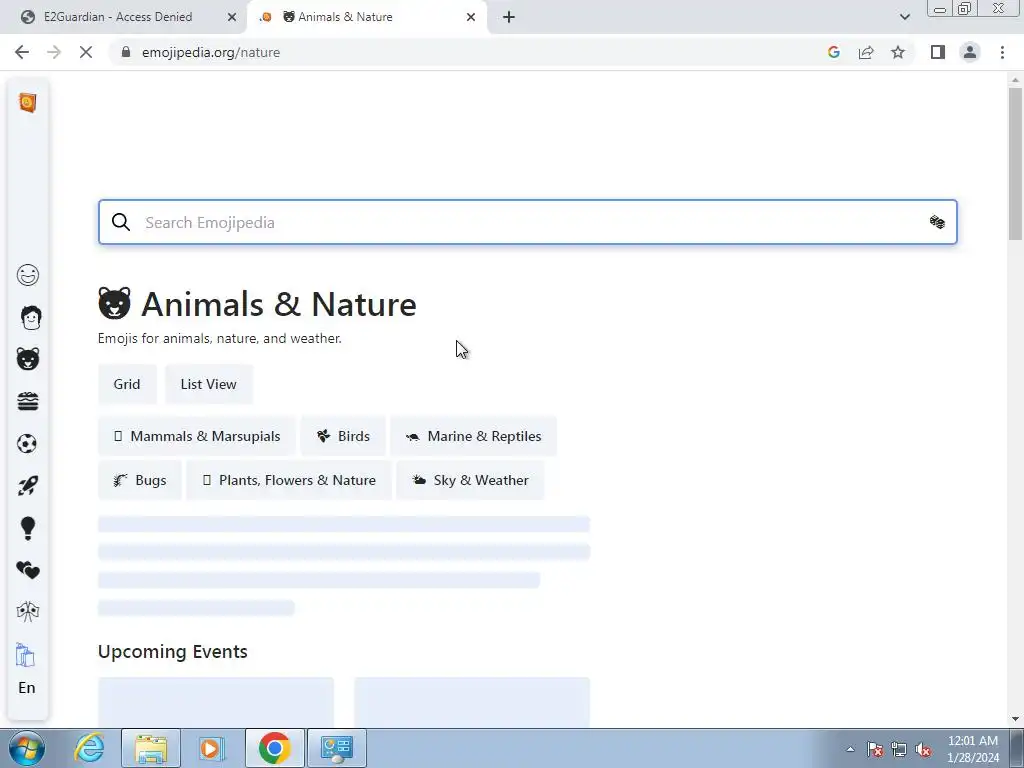View site info lock icon
This screenshot has width=1024, height=768.
pyautogui.click(x=126, y=52)
